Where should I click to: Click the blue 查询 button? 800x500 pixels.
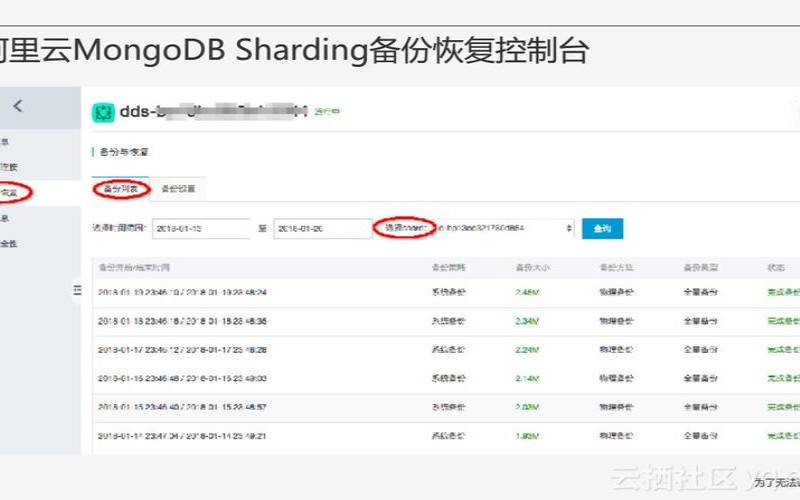coord(602,229)
